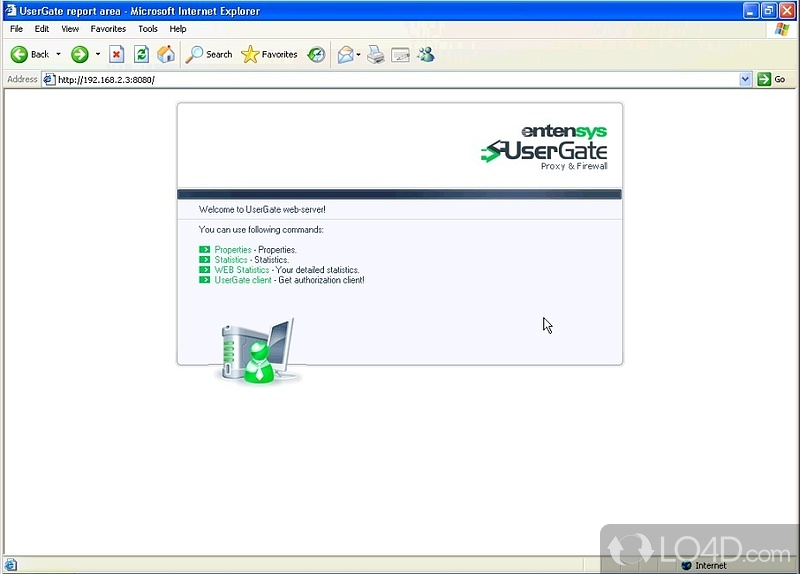800x574 pixels.
Task: Open the Favorites menu in menu bar
Action: (x=108, y=29)
